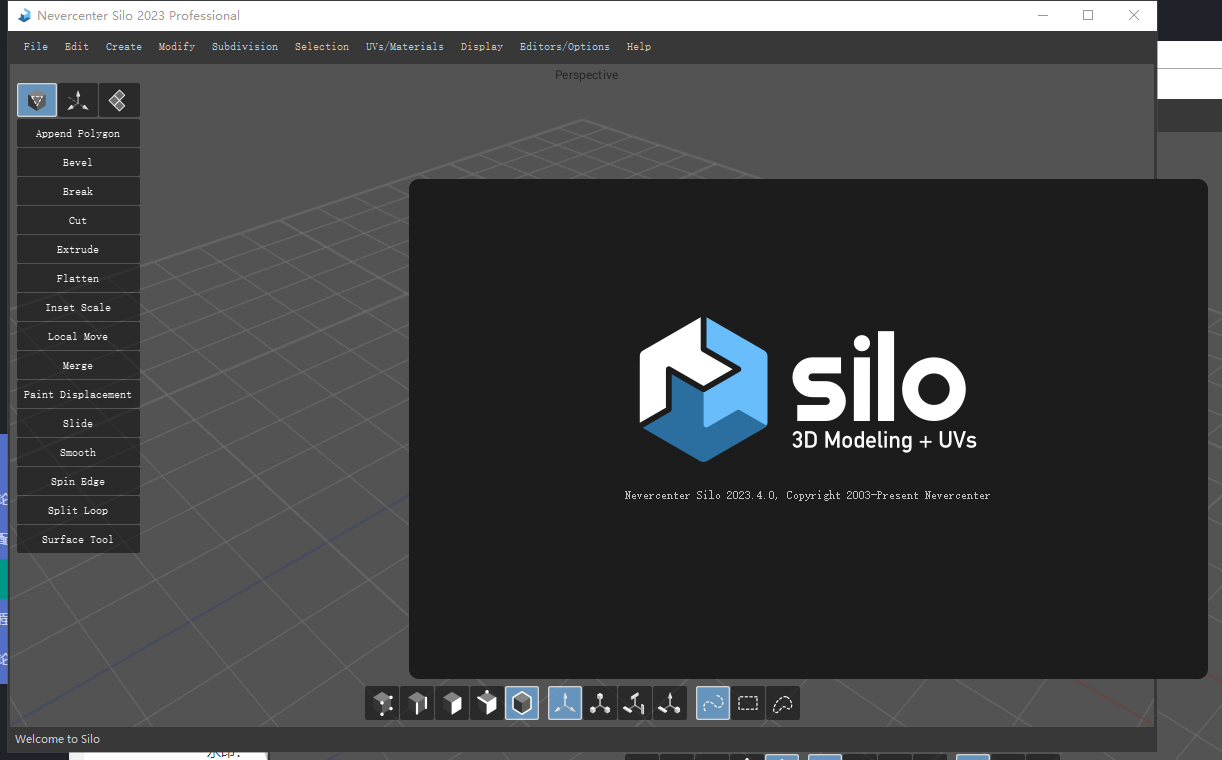Maximize the Silo window
This screenshot has height=760, width=1222.
1088,15
